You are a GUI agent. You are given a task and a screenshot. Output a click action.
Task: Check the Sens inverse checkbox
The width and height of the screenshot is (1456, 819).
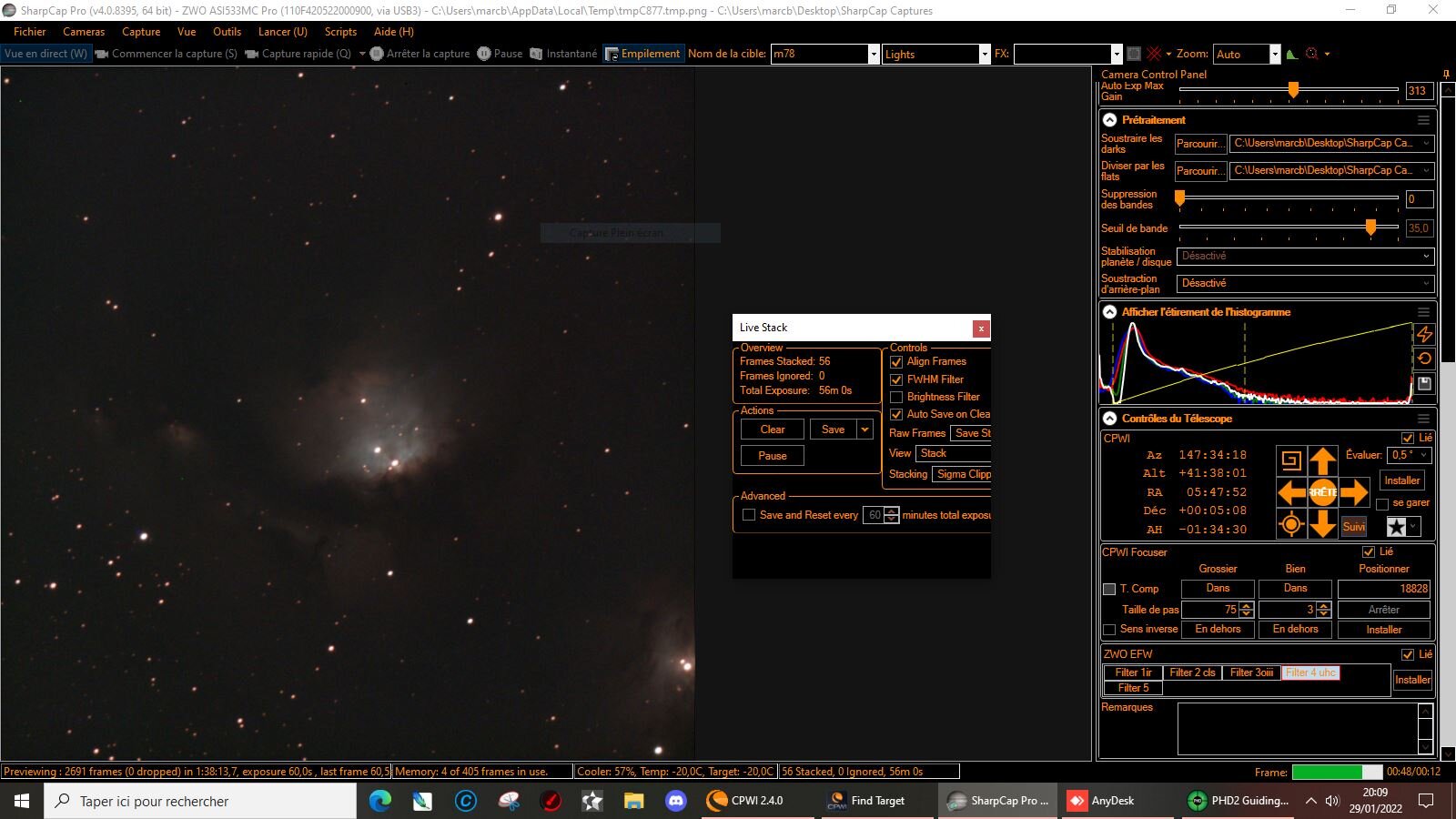pyautogui.click(x=1109, y=629)
